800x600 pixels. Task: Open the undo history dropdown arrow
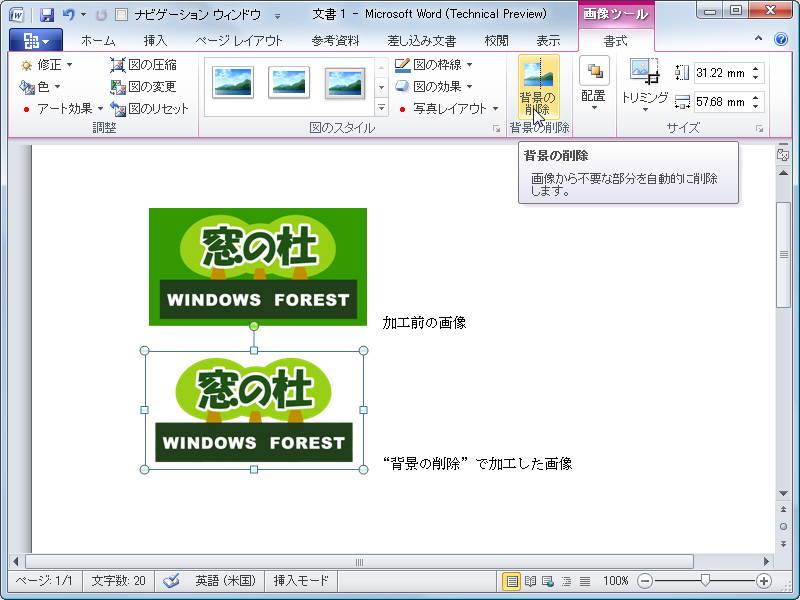[83, 15]
